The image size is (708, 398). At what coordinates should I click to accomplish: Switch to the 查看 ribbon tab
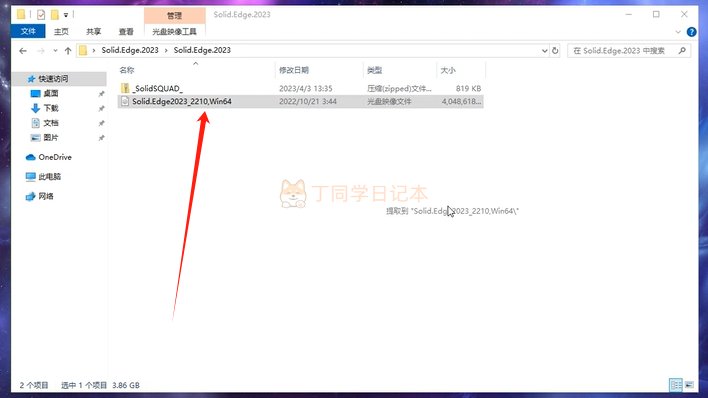126,31
